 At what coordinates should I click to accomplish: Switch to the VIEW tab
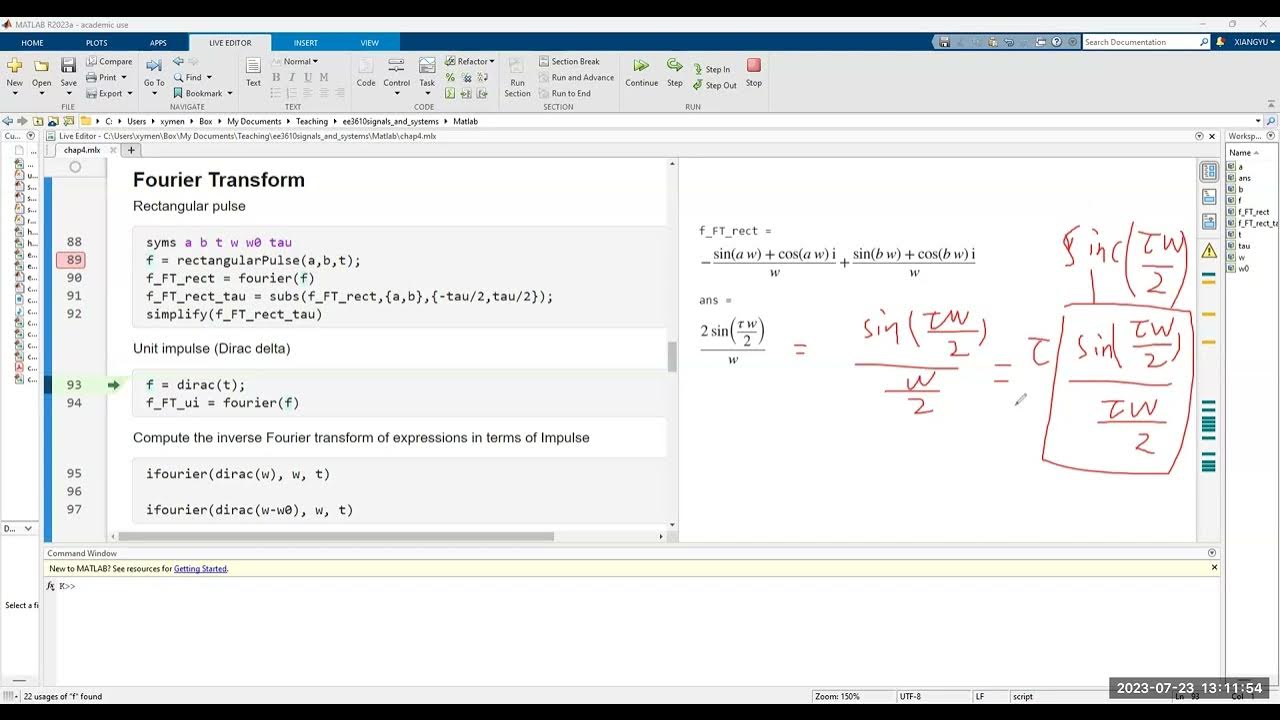click(369, 43)
